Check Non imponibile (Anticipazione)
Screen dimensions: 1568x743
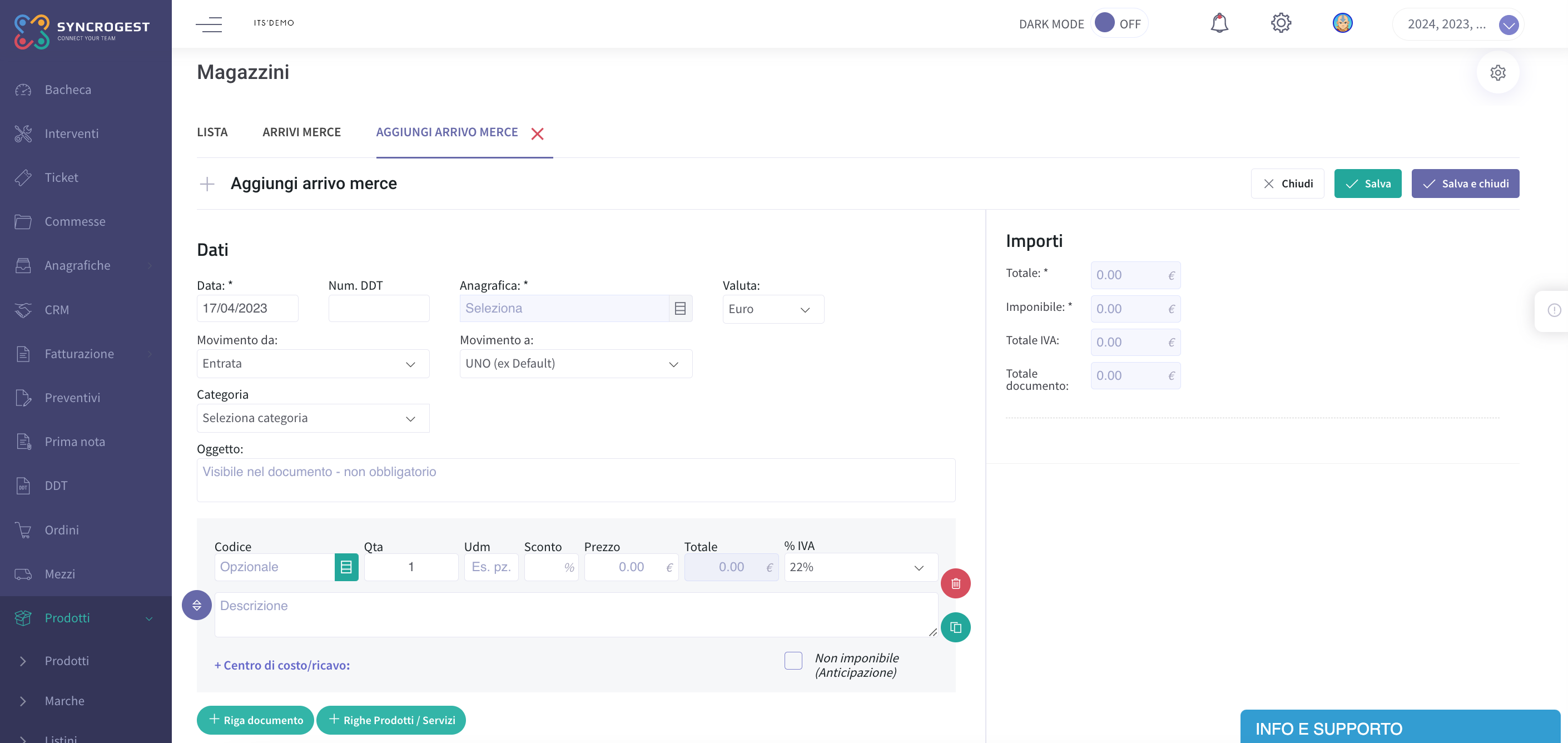[x=792, y=661]
